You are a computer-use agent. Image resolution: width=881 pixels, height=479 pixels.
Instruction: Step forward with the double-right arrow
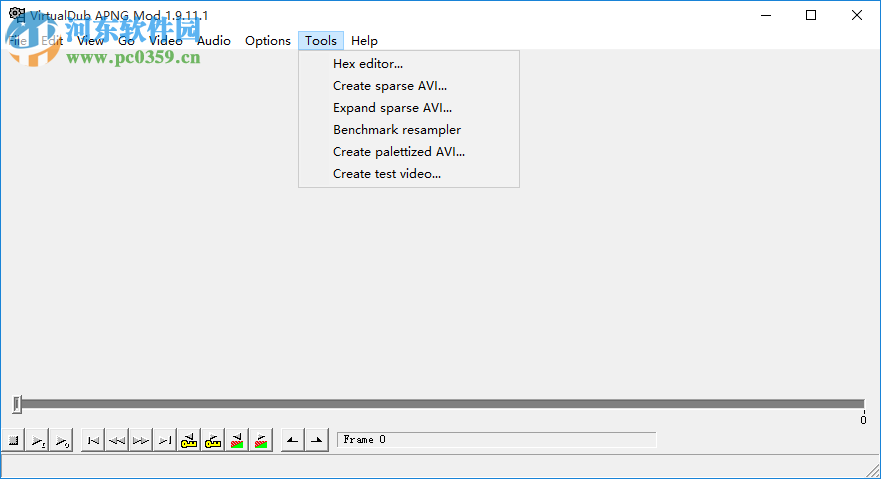(x=141, y=440)
